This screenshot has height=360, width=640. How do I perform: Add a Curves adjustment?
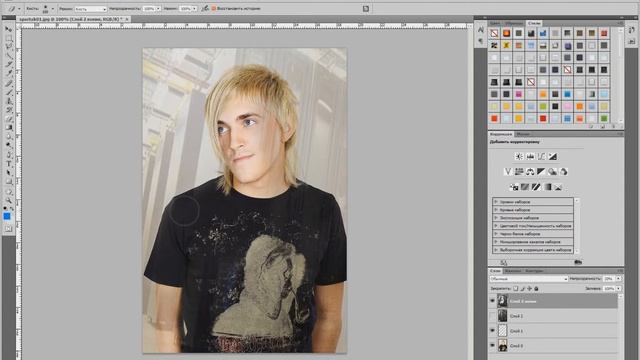541,156
